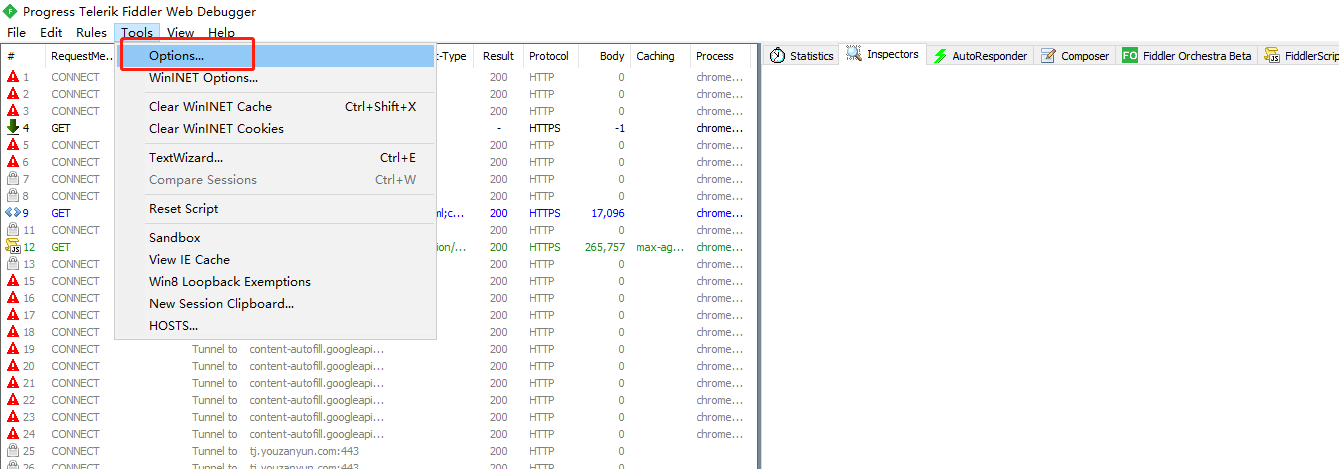Select Clear WinINET Cookies

tap(275, 129)
